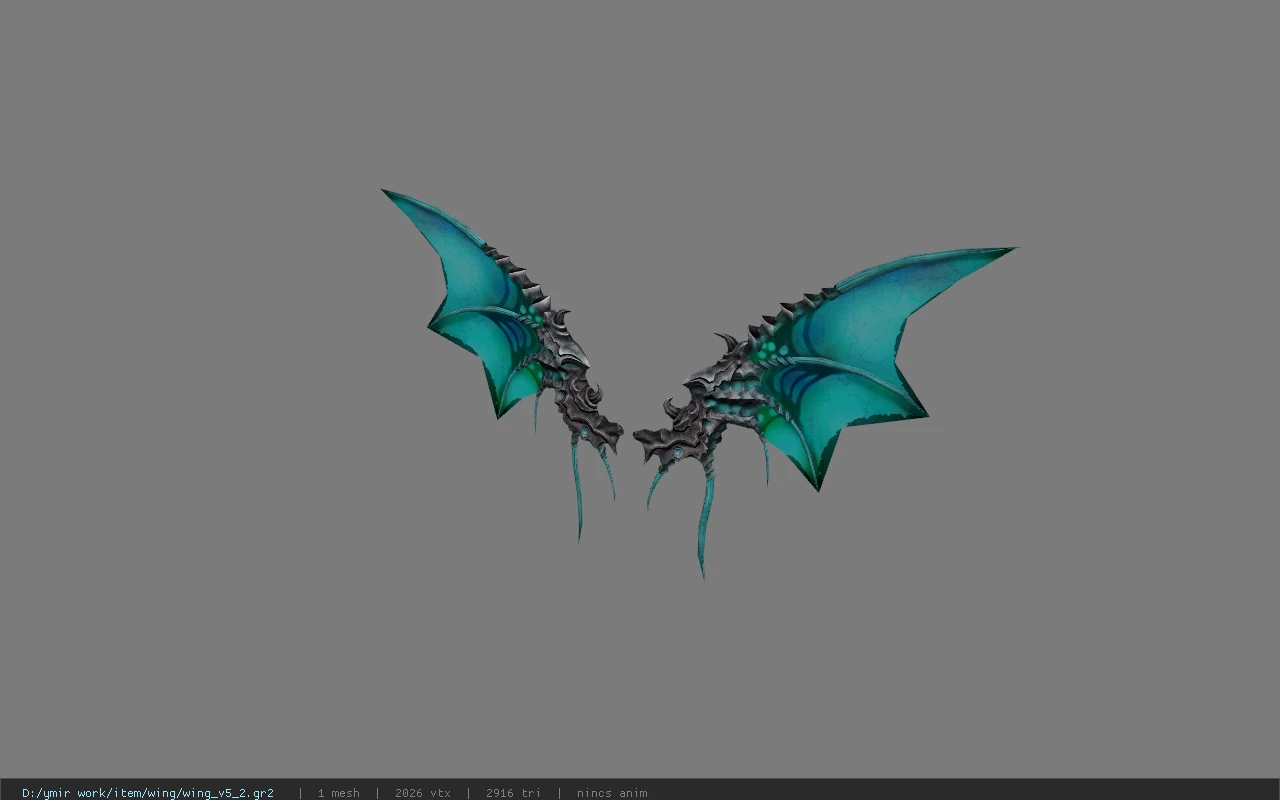Click the 'nincs anim' status text
Screen dimensions: 1280x800
pyautogui.click(x=612, y=793)
